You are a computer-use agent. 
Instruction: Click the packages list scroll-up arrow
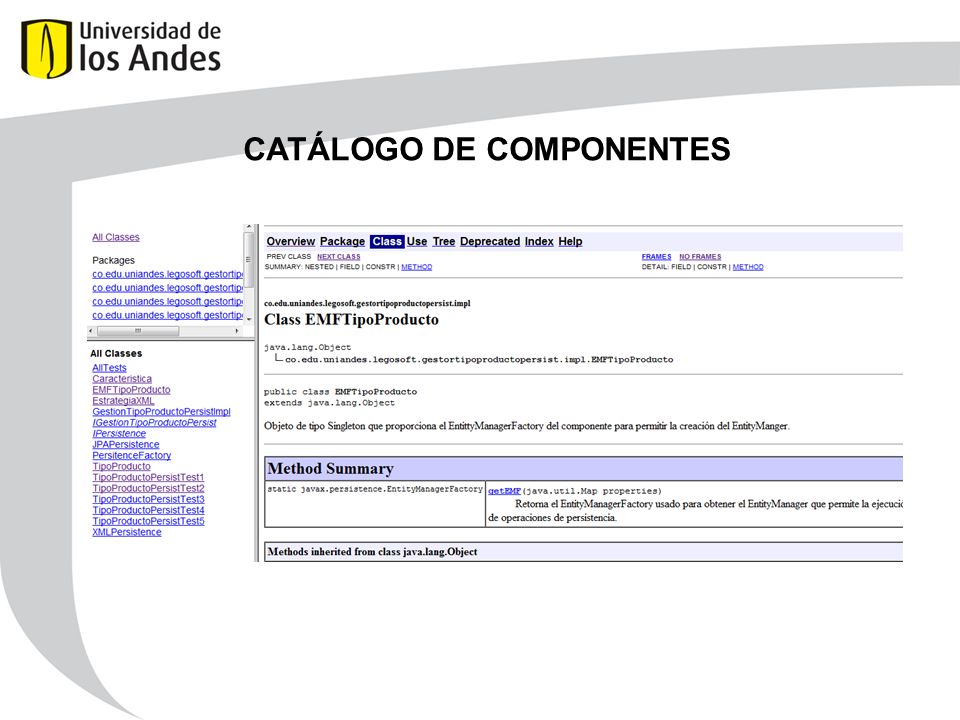[249, 227]
